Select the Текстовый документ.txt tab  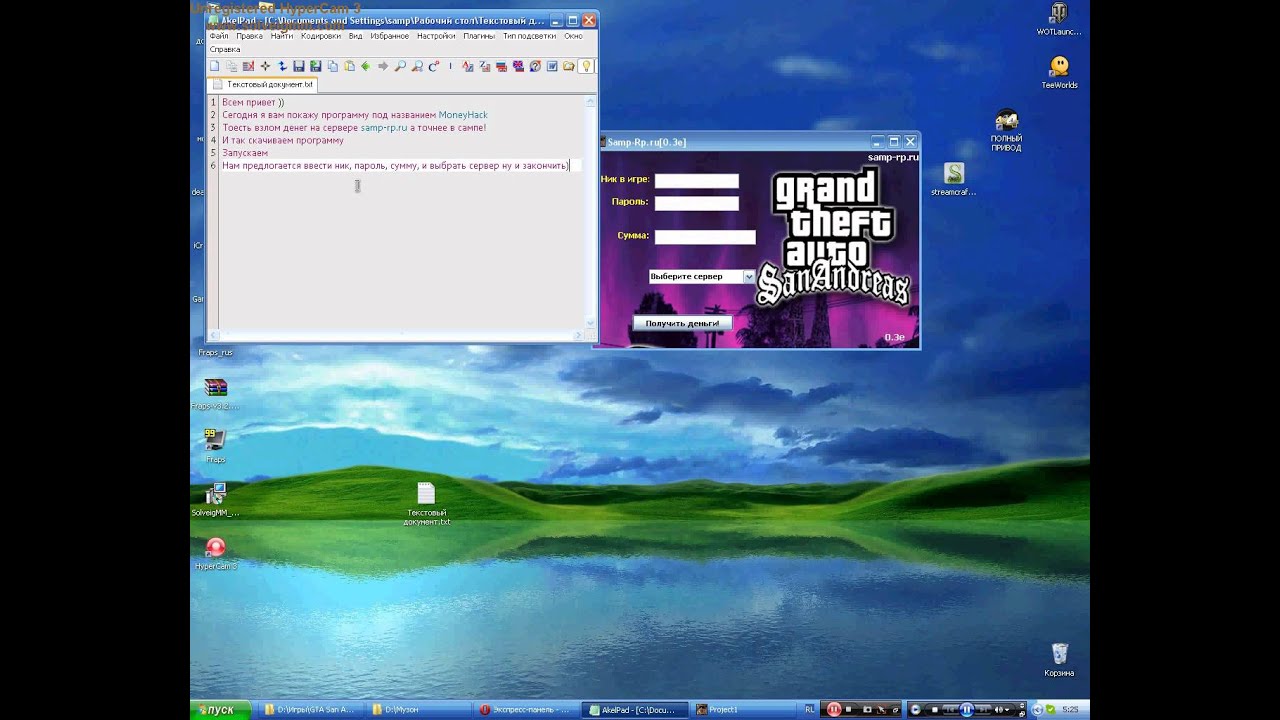click(x=263, y=85)
